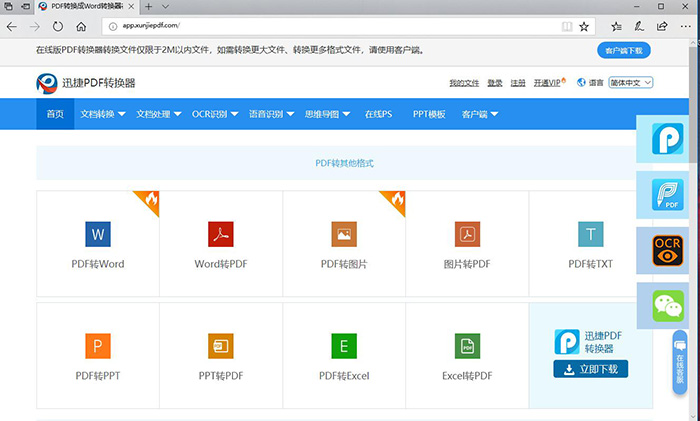This screenshot has width=700, height=421.
Task: Open the favorites hub icon
Action: pos(617,27)
